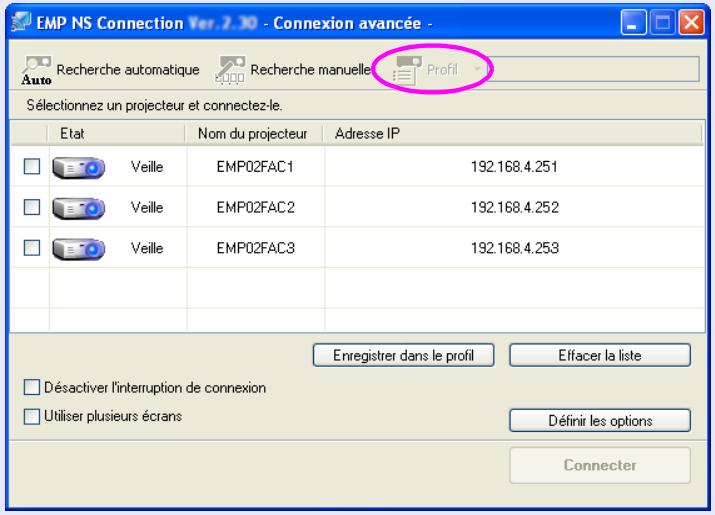
Task: Enable Désactiver l'interruption de connexion
Action: [32, 387]
